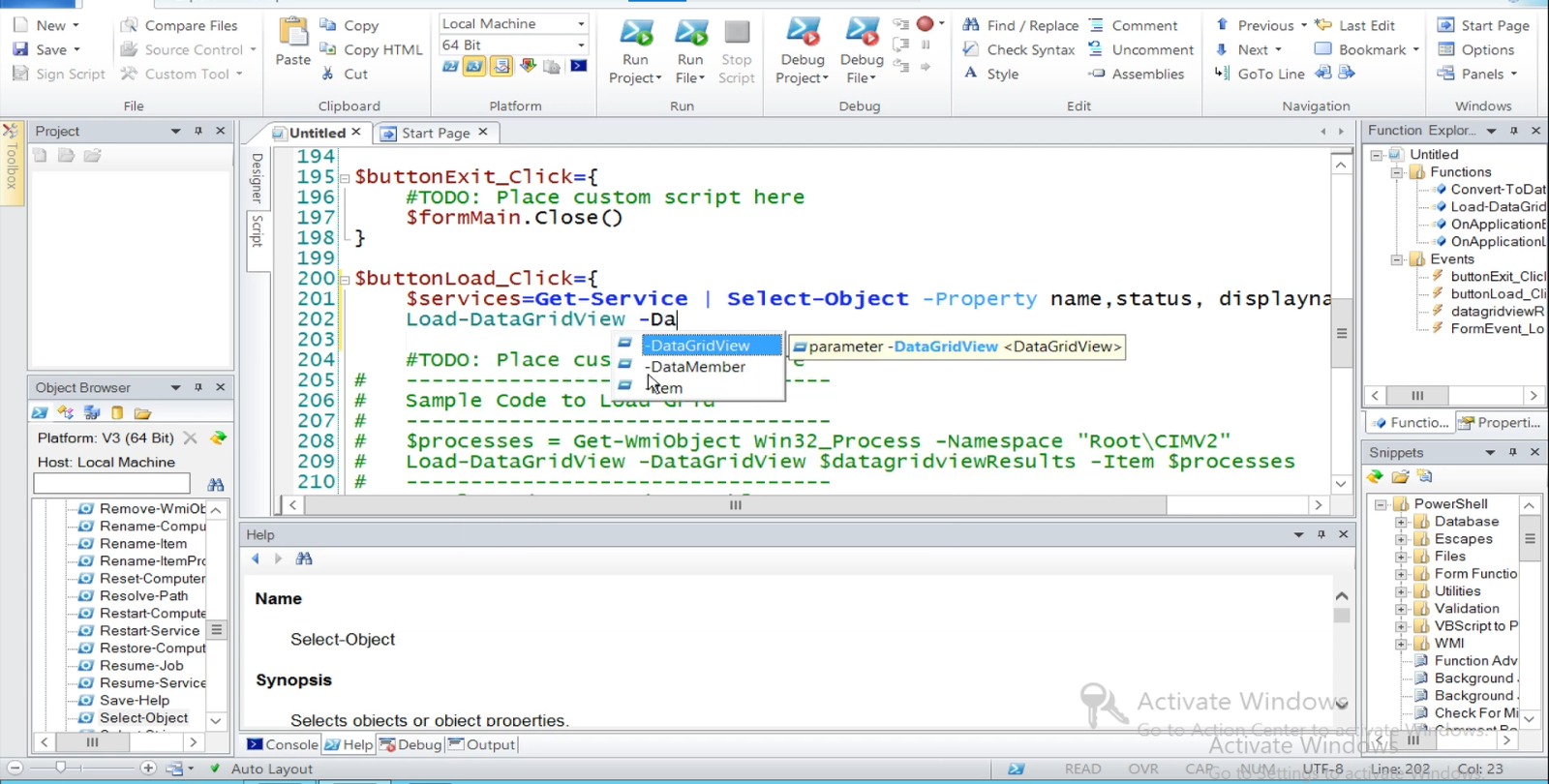
Task: Click the Copy HTML toolbar item
Action: 372,49
